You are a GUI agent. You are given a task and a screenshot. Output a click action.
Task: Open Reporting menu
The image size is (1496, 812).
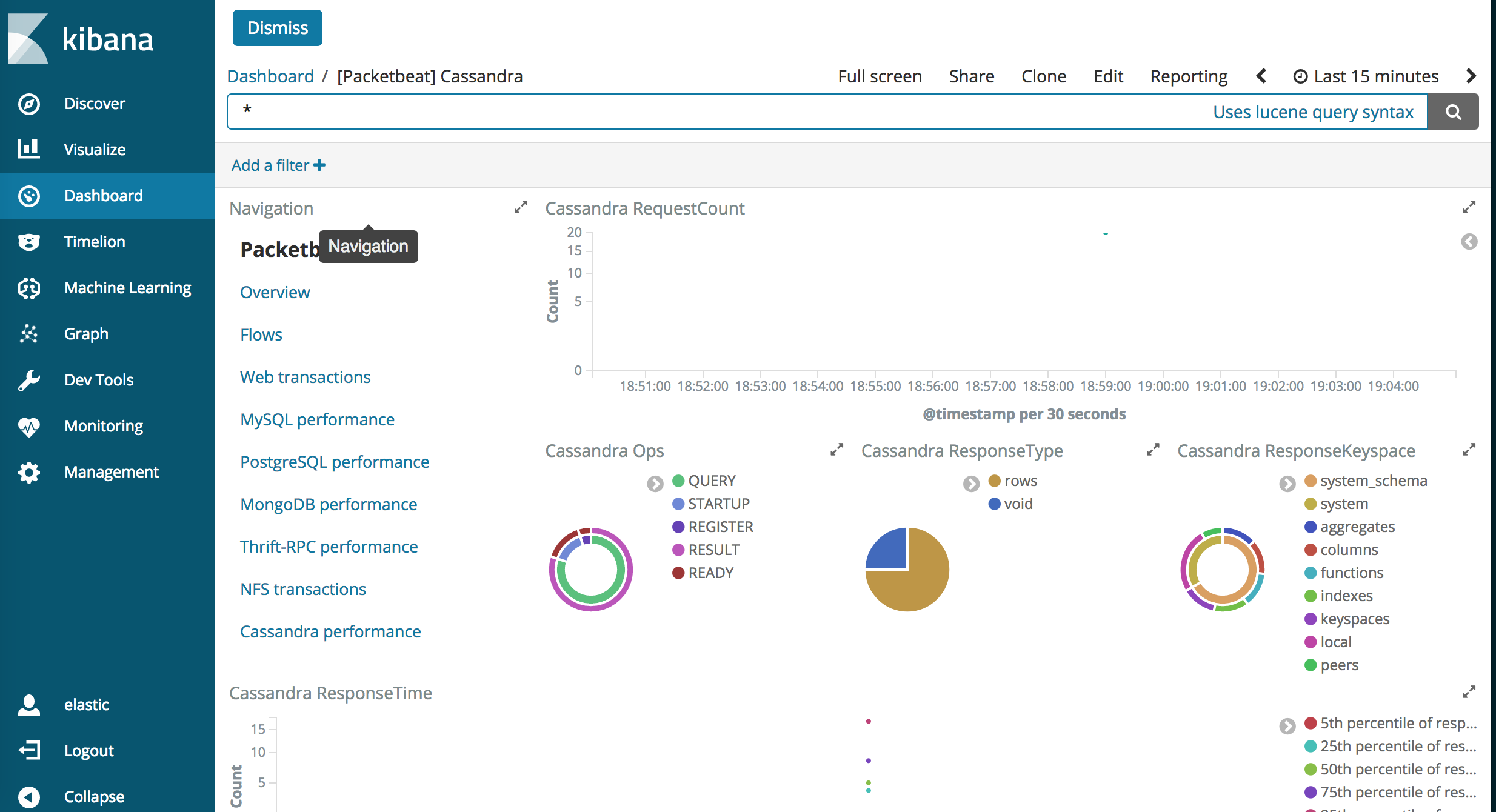(1189, 76)
